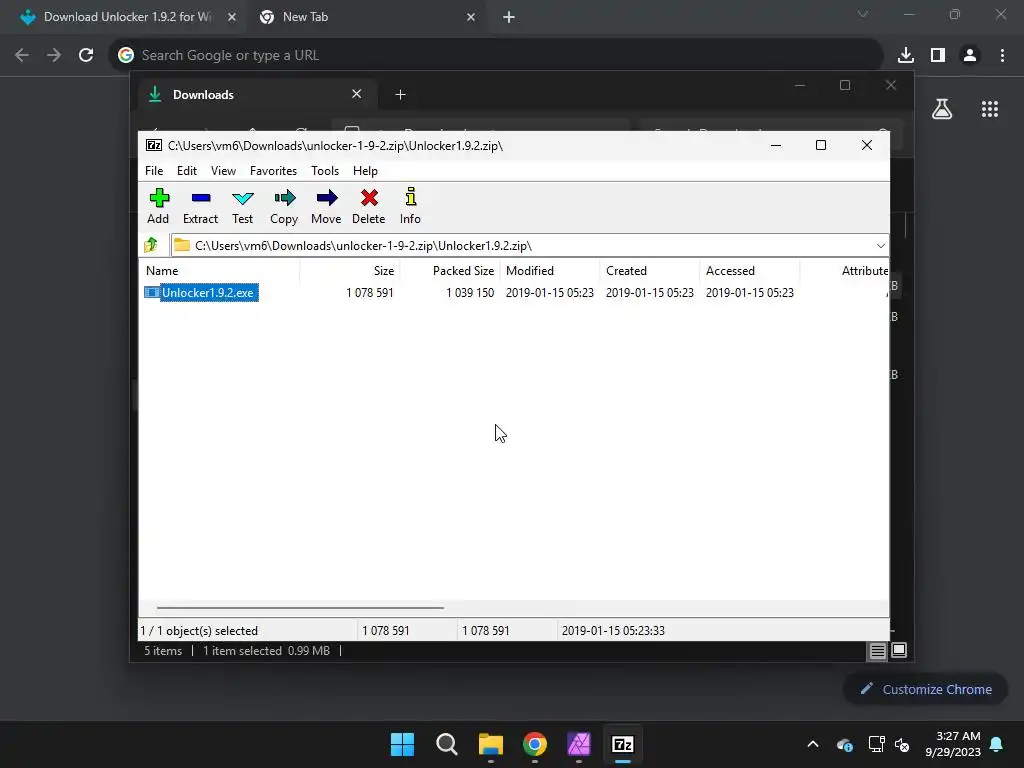1024x768 pixels.
Task: Sort by the Packed Size column header
Action: tap(449, 270)
